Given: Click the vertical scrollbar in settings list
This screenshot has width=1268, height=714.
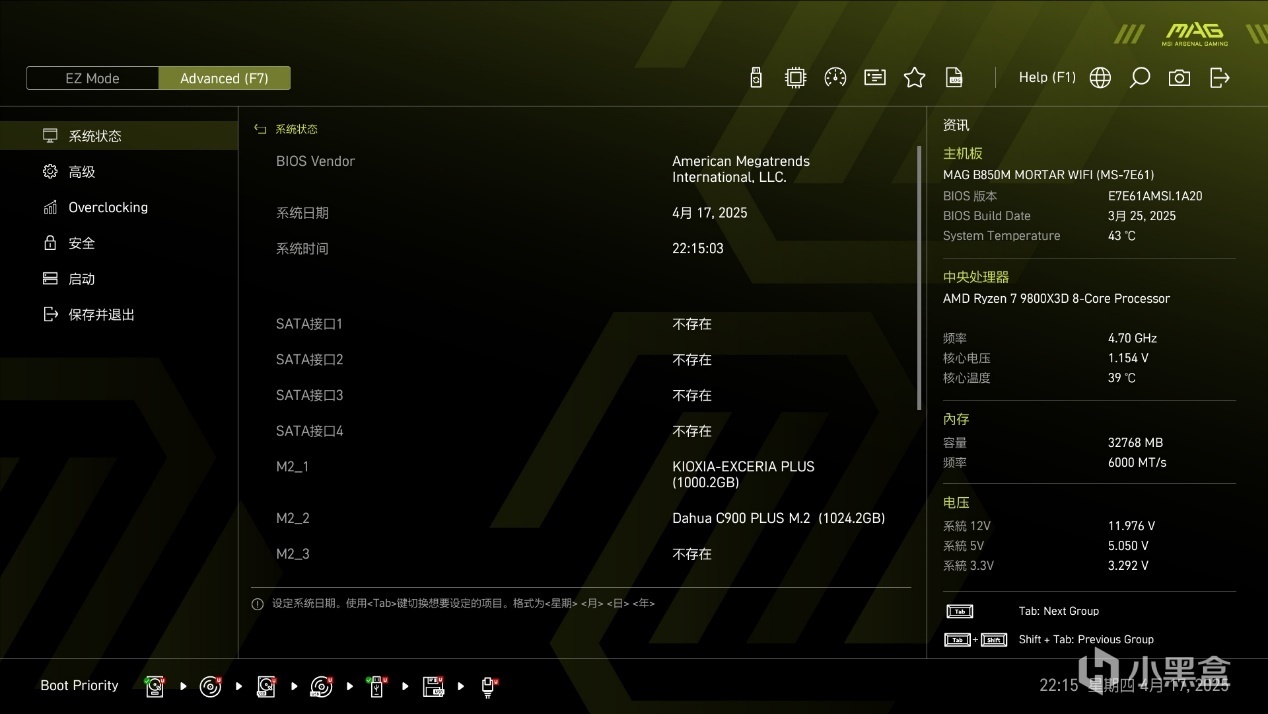Looking at the screenshot, I should point(919,277).
